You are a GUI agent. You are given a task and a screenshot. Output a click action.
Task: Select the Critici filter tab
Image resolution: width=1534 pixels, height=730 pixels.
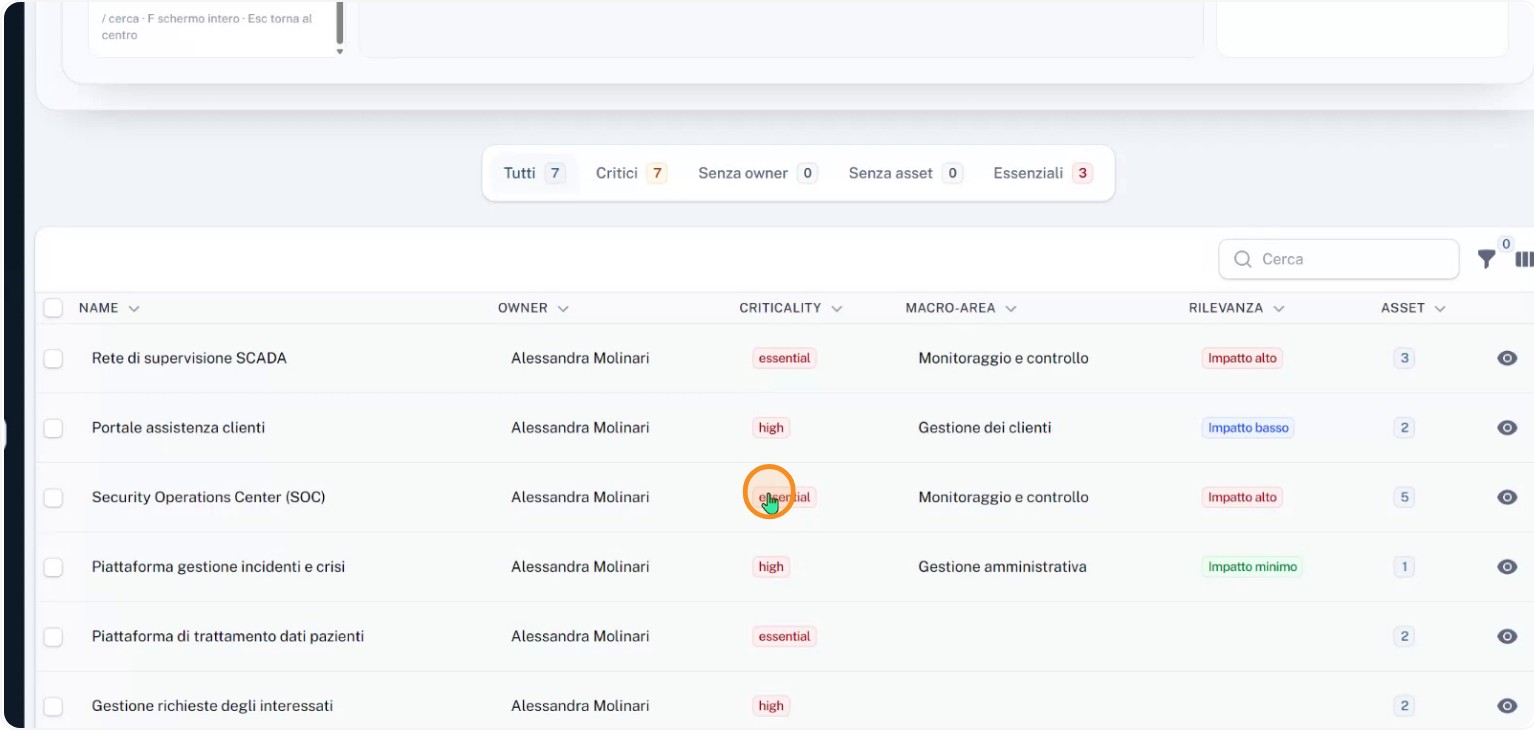631,173
